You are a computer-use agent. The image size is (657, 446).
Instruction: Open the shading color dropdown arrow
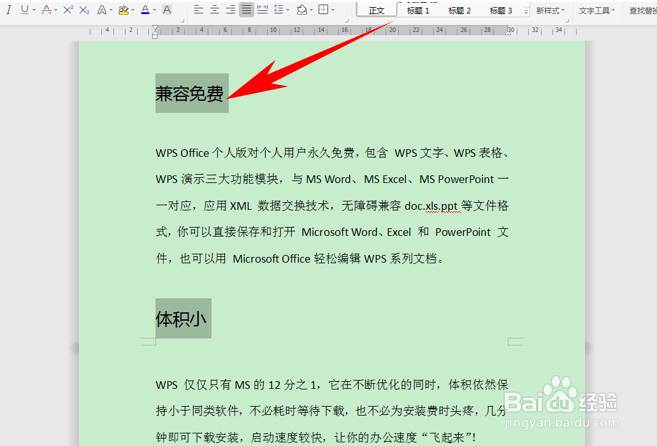[x=311, y=10]
